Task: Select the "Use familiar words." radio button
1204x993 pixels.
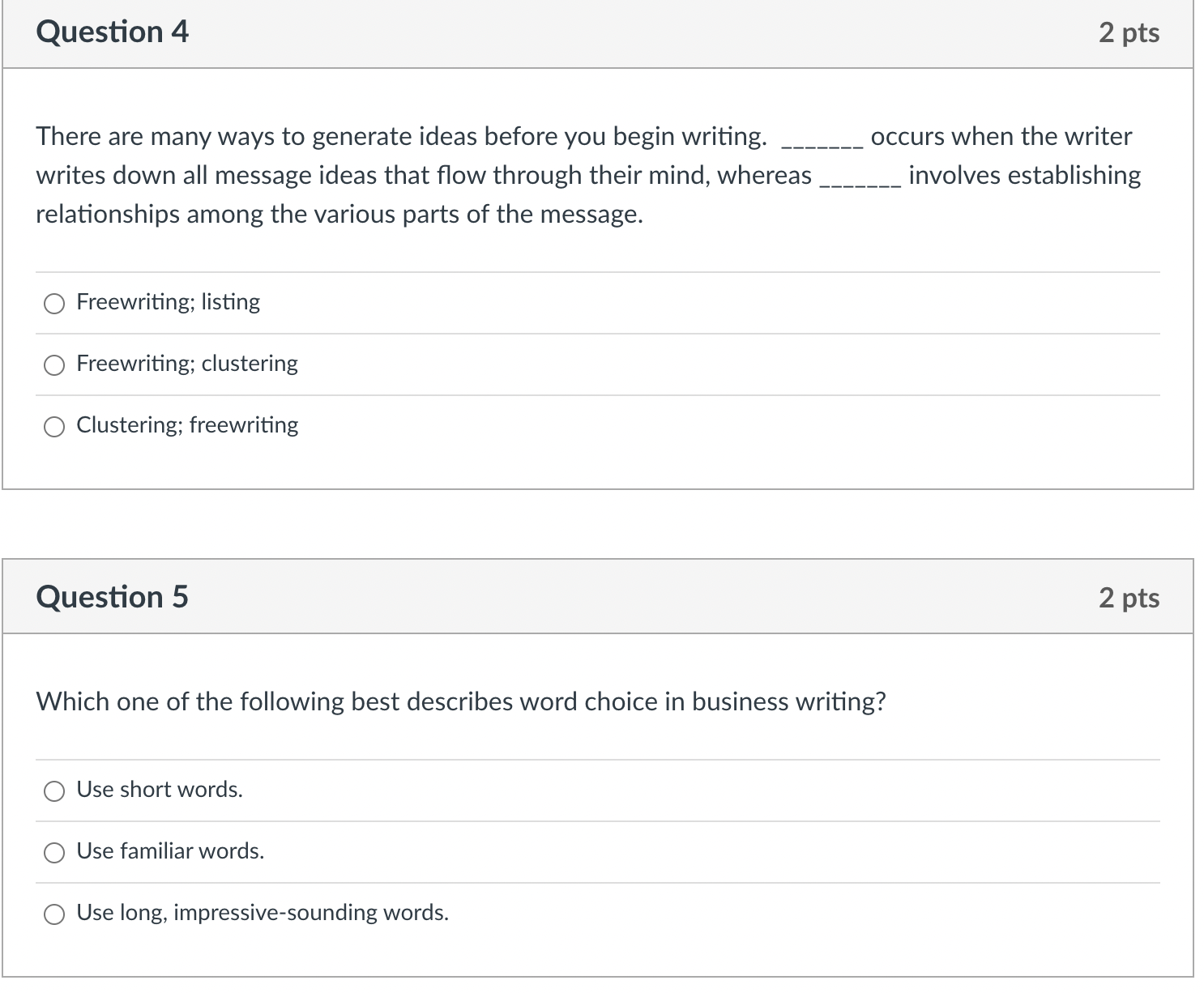Action: (x=54, y=853)
